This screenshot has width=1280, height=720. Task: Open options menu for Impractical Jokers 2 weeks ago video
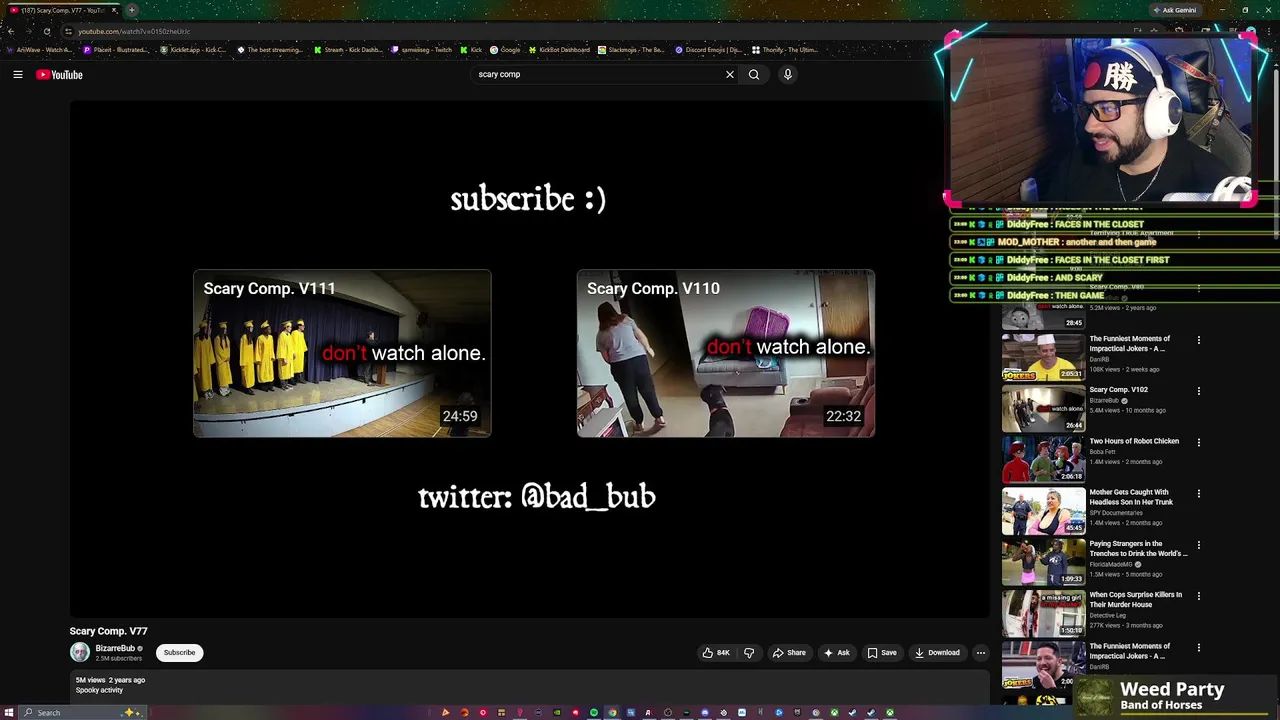pos(1199,340)
